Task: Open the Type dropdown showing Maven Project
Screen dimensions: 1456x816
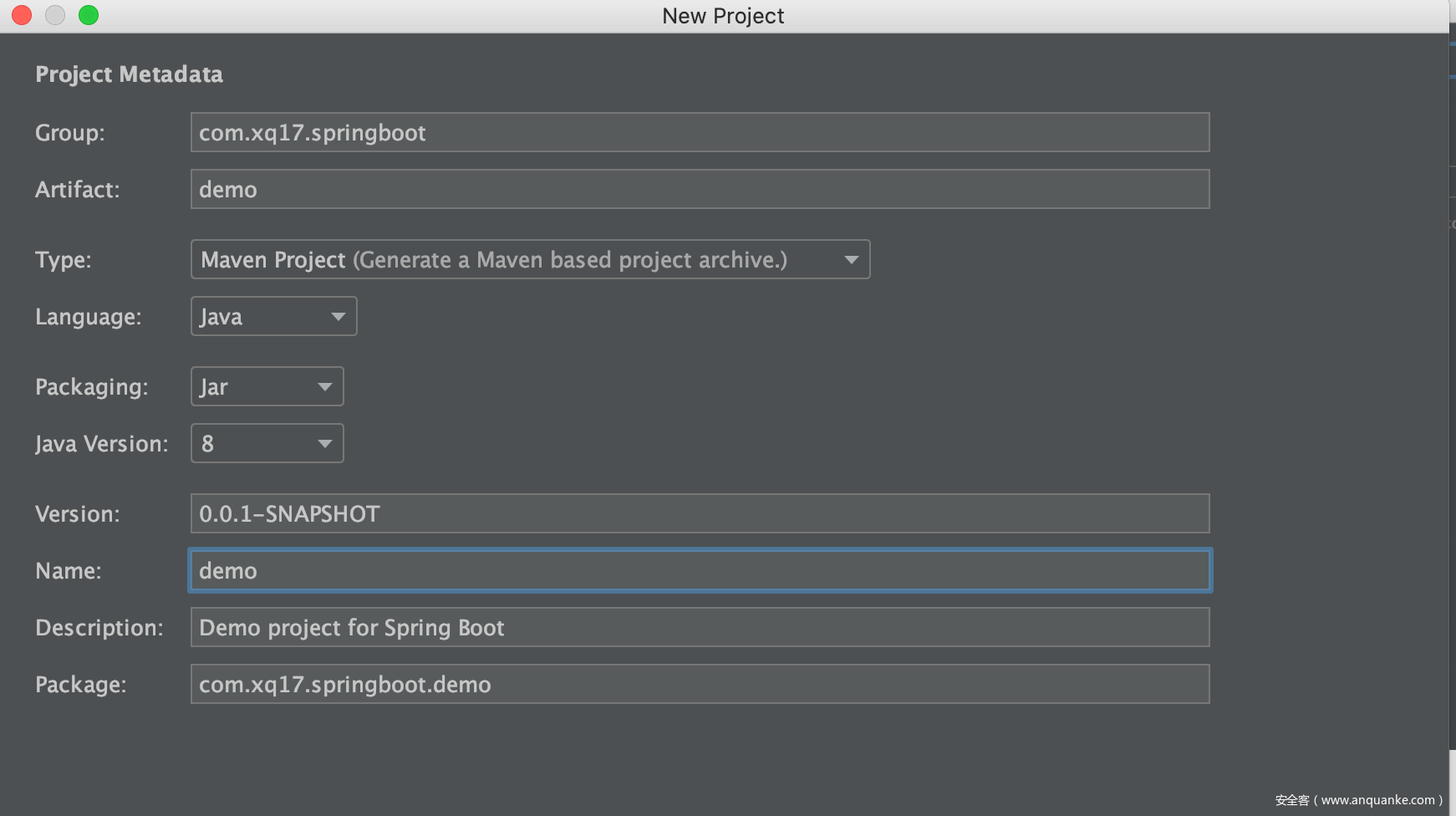Action: click(x=530, y=259)
